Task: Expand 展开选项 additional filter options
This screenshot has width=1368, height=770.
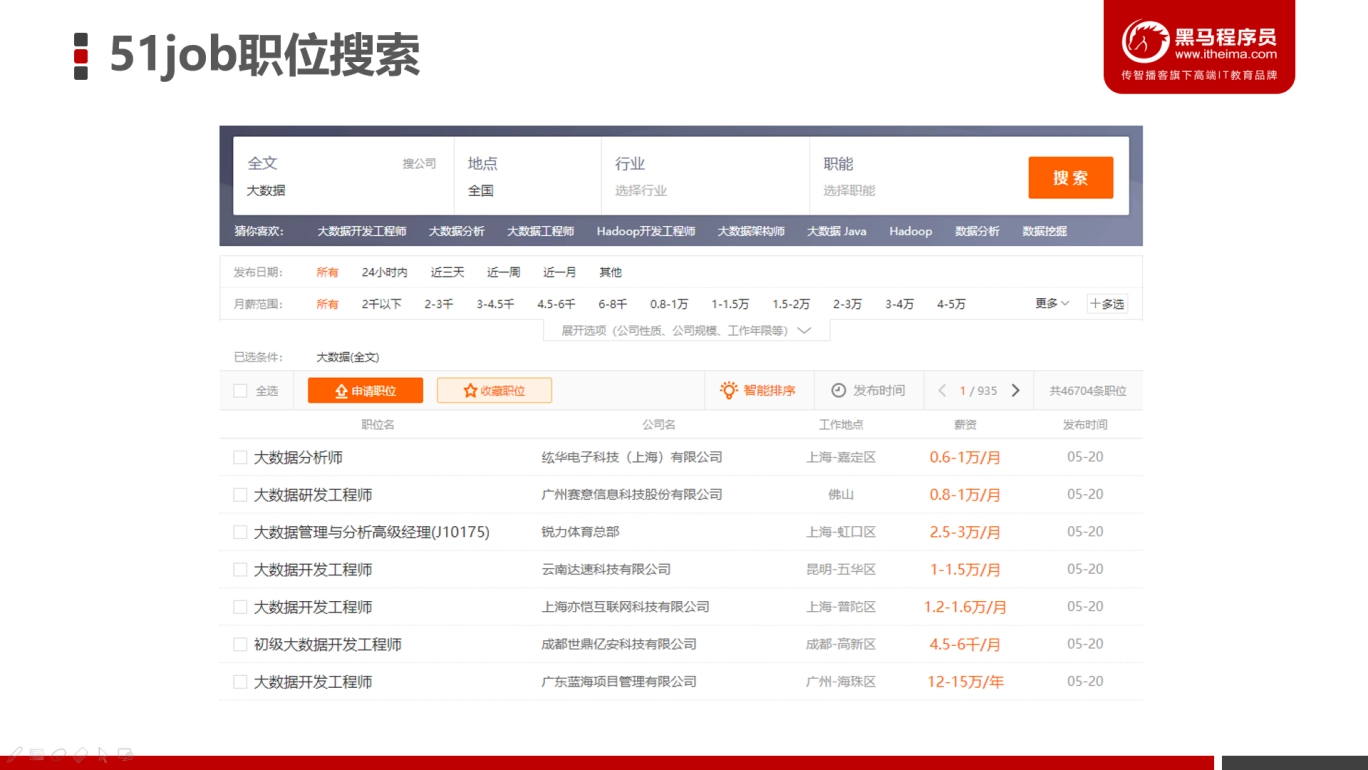Action: click(686, 330)
